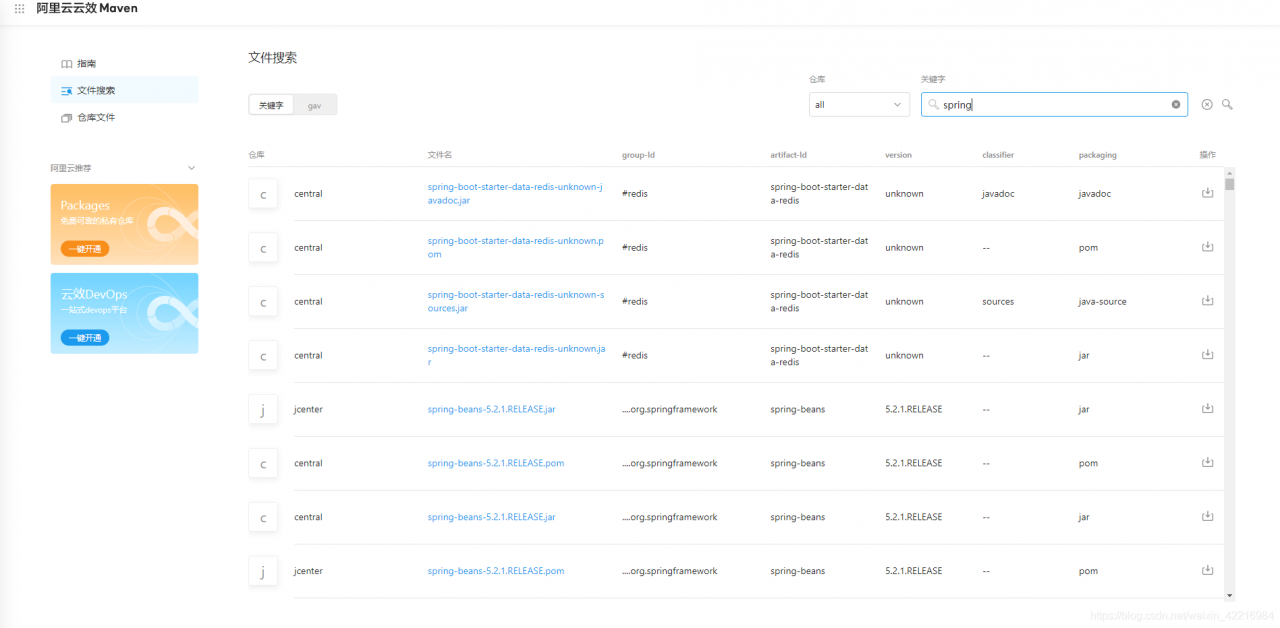Click the jcenter j badge of spring-beans jar

point(263,409)
